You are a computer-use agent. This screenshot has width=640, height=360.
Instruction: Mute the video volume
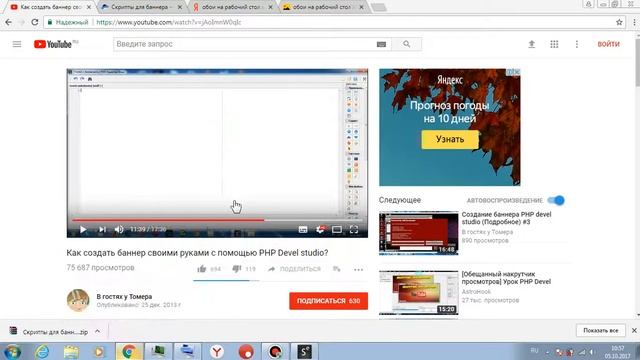pos(119,230)
